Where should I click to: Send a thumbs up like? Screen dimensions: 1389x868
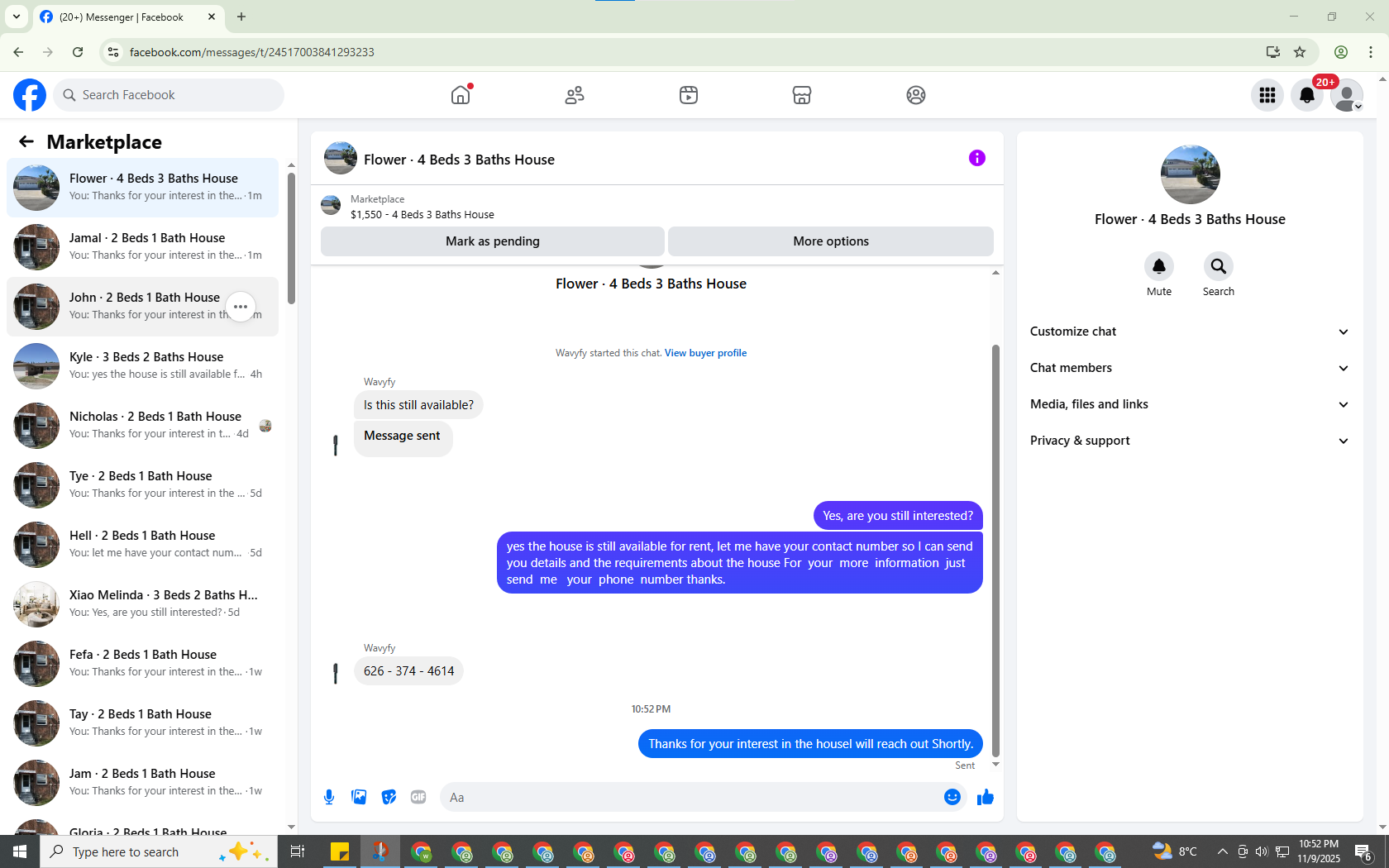point(986,797)
